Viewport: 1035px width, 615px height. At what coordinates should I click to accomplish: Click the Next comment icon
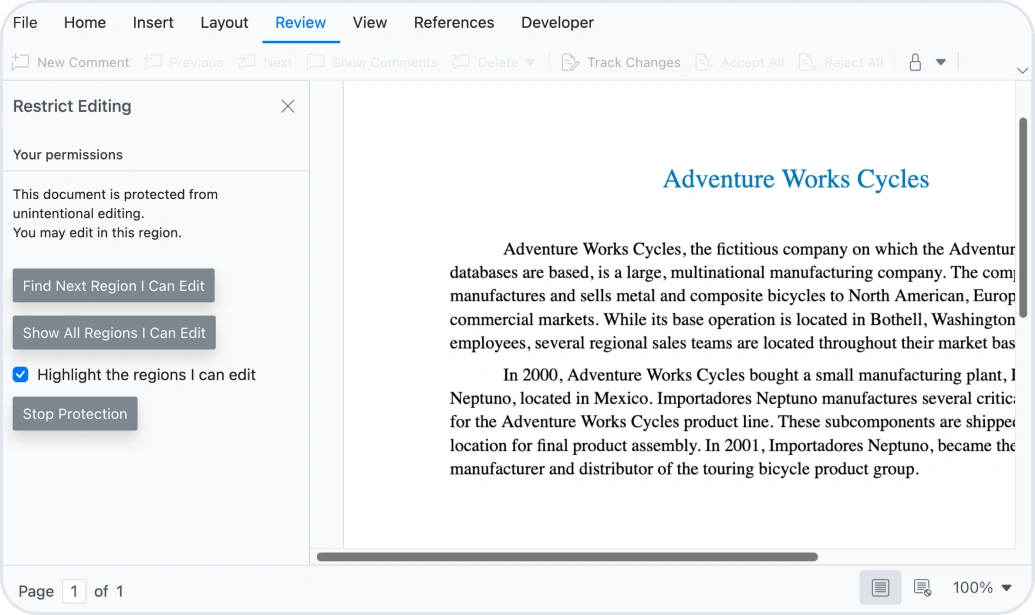coord(247,62)
